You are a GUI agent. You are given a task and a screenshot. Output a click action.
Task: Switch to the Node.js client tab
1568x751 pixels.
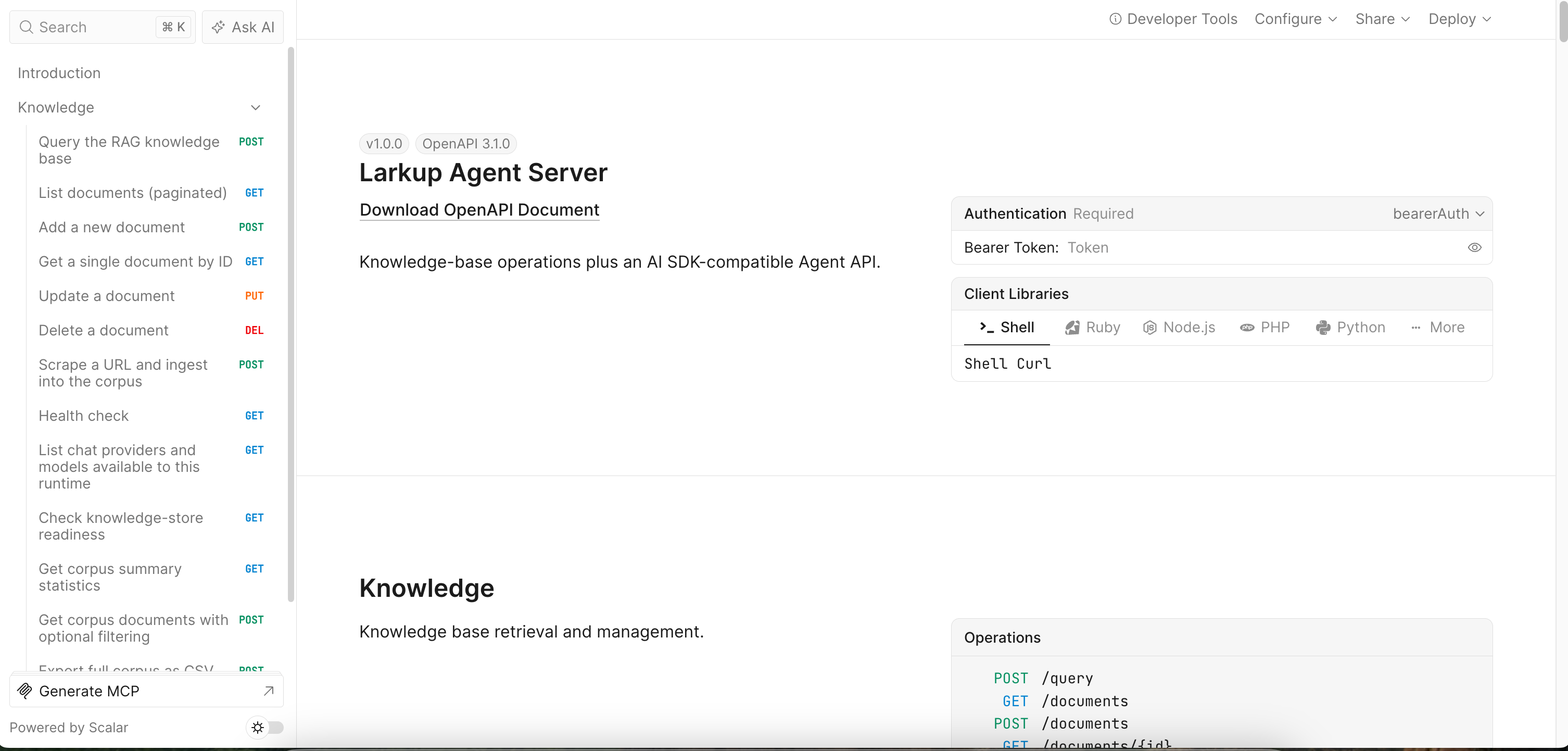pos(1179,327)
